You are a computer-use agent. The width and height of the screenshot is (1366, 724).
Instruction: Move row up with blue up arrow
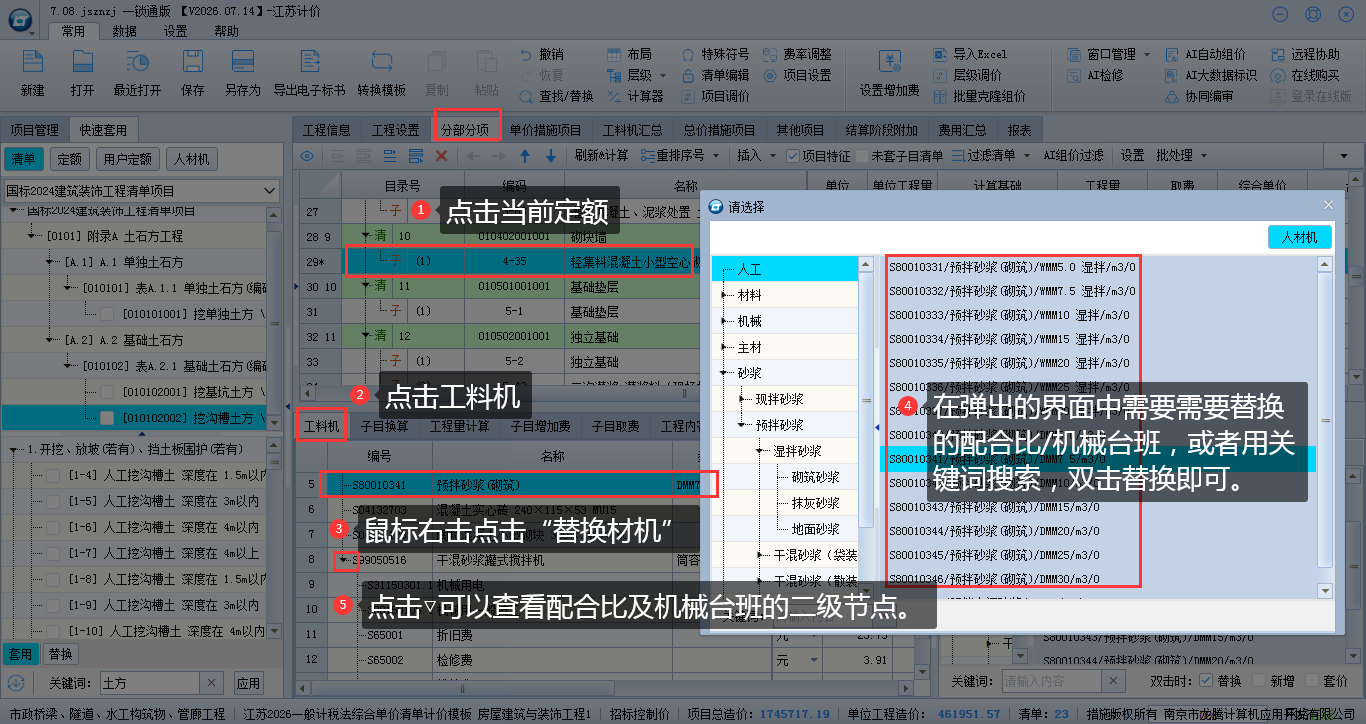[524, 156]
